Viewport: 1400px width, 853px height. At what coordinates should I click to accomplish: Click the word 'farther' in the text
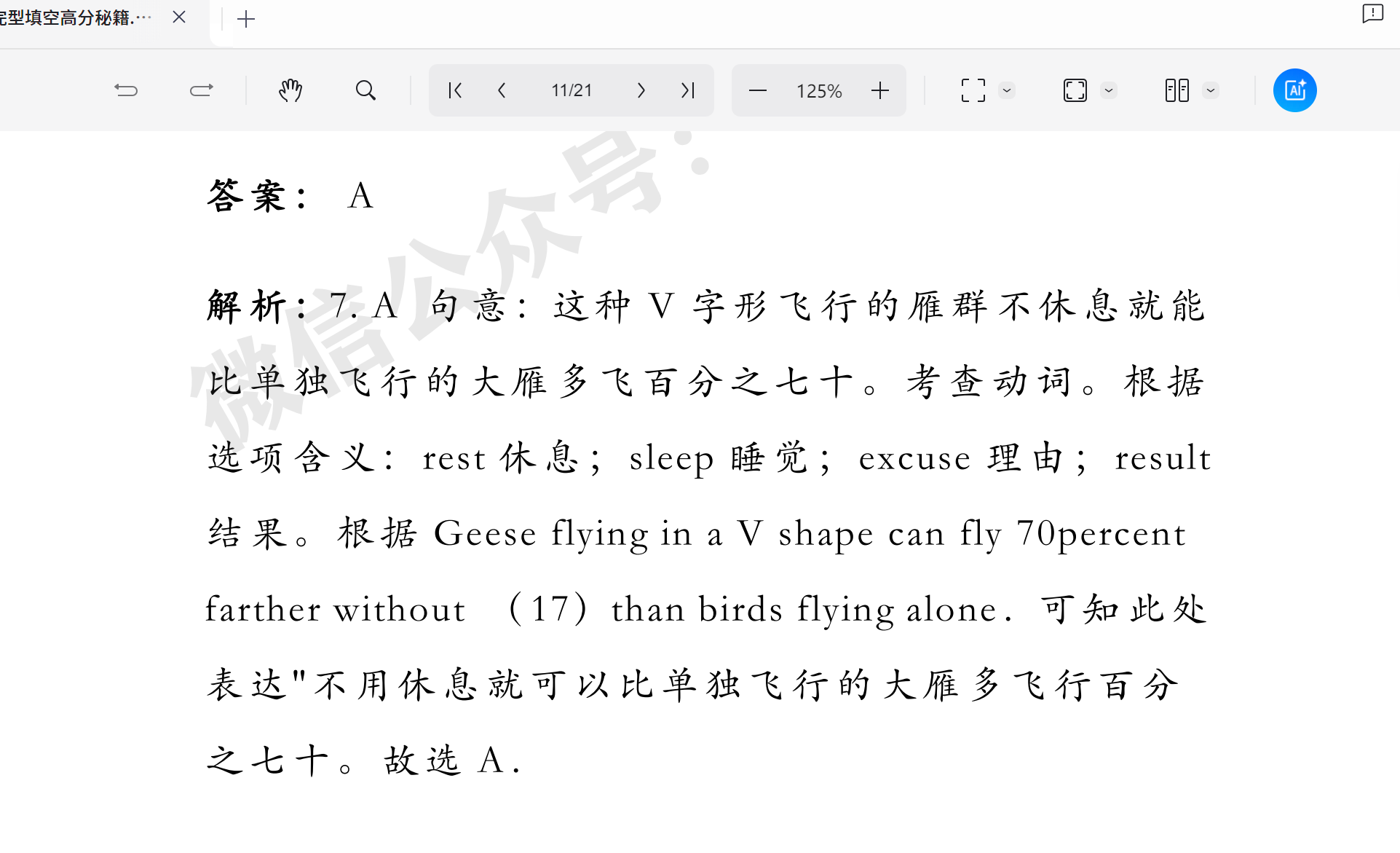[263, 609]
